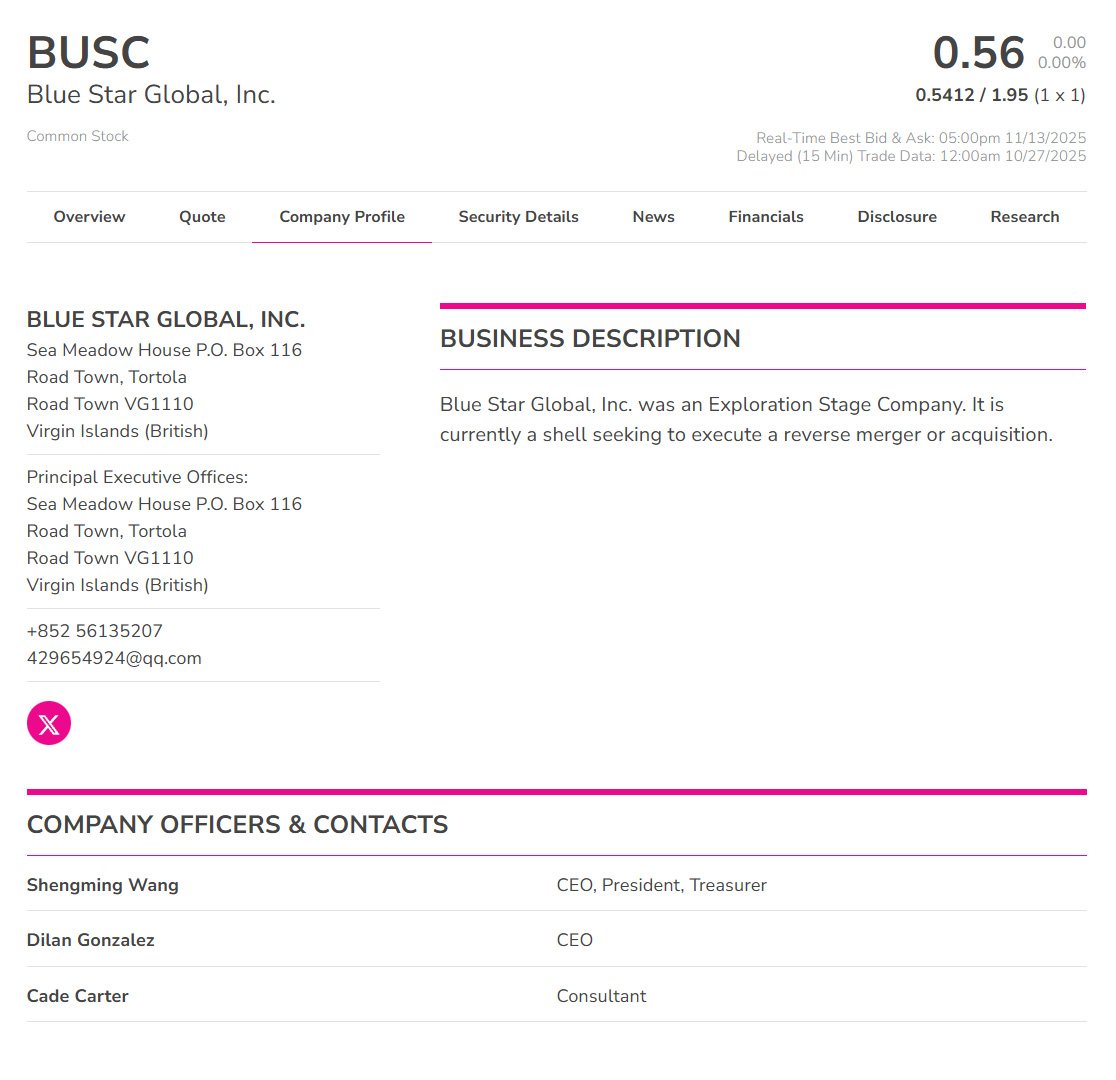The width and height of the screenshot is (1116, 1080).
Task: Click officer name Shengming Wang
Action: click(103, 885)
